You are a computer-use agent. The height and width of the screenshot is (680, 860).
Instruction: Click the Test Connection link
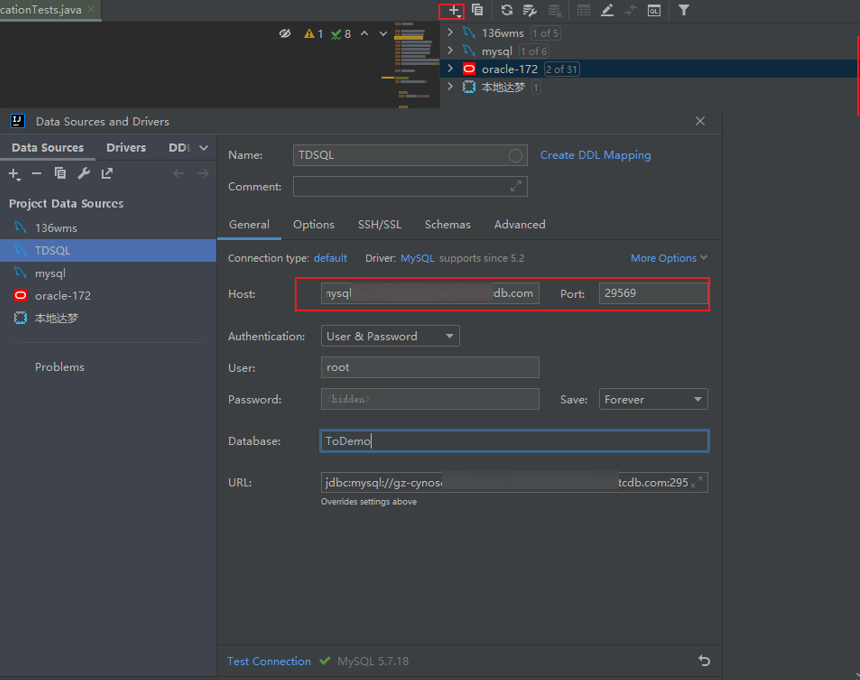[269, 661]
